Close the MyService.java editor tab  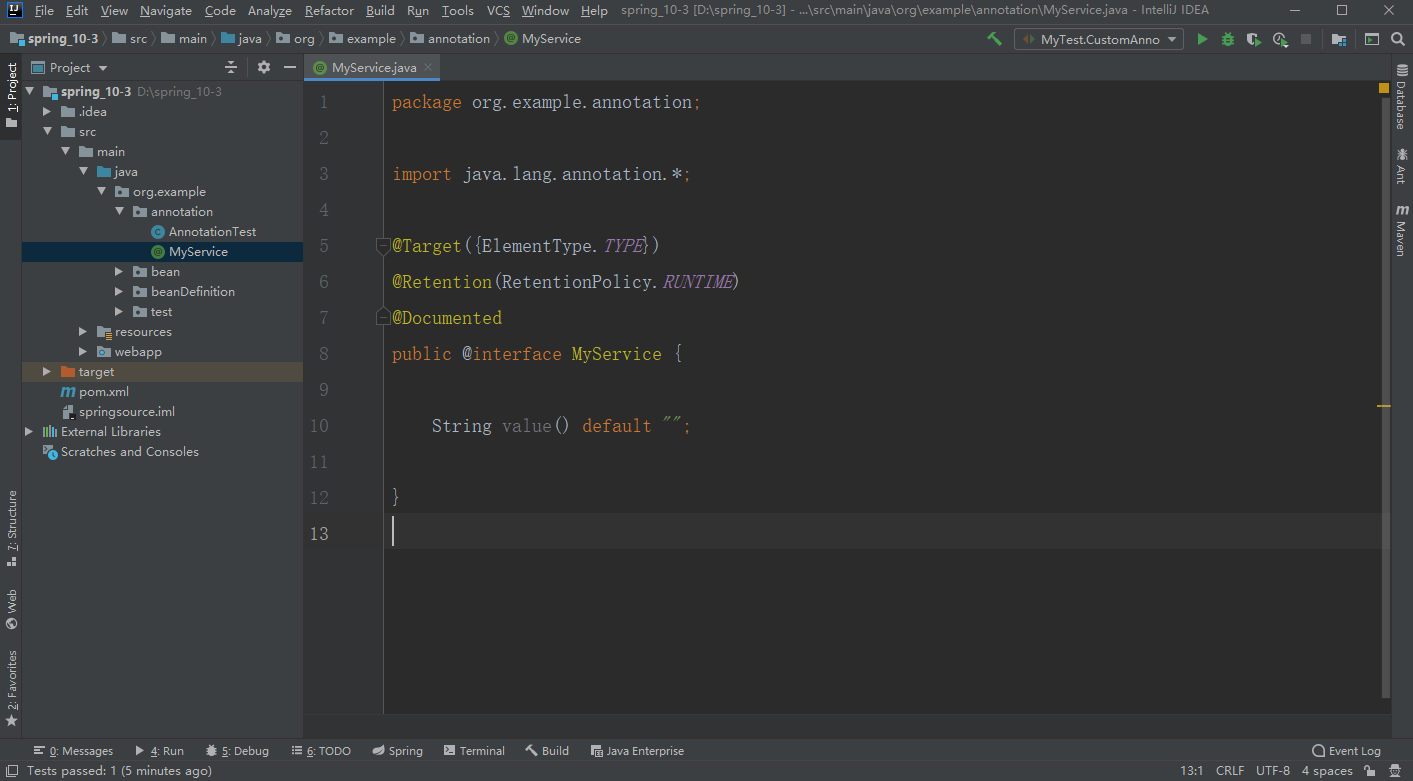(x=428, y=67)
